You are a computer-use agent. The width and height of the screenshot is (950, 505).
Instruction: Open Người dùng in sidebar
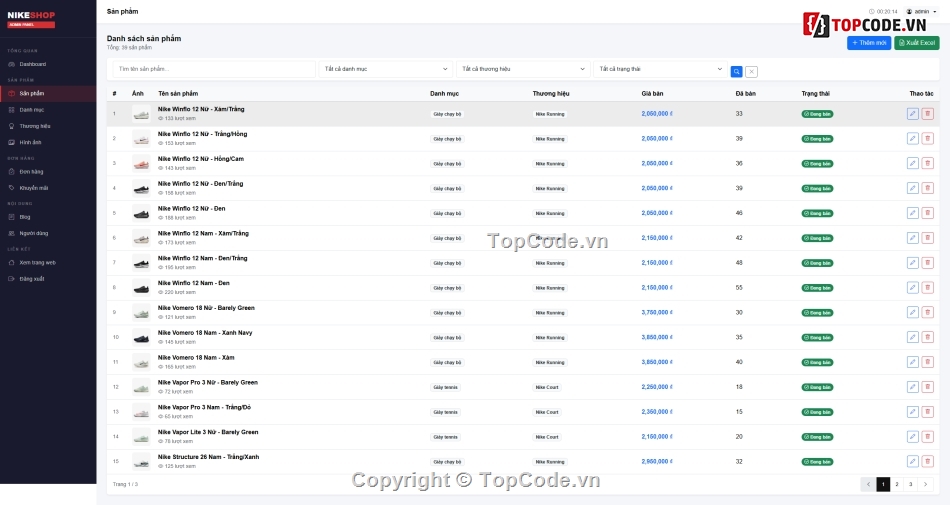[48, 233]
